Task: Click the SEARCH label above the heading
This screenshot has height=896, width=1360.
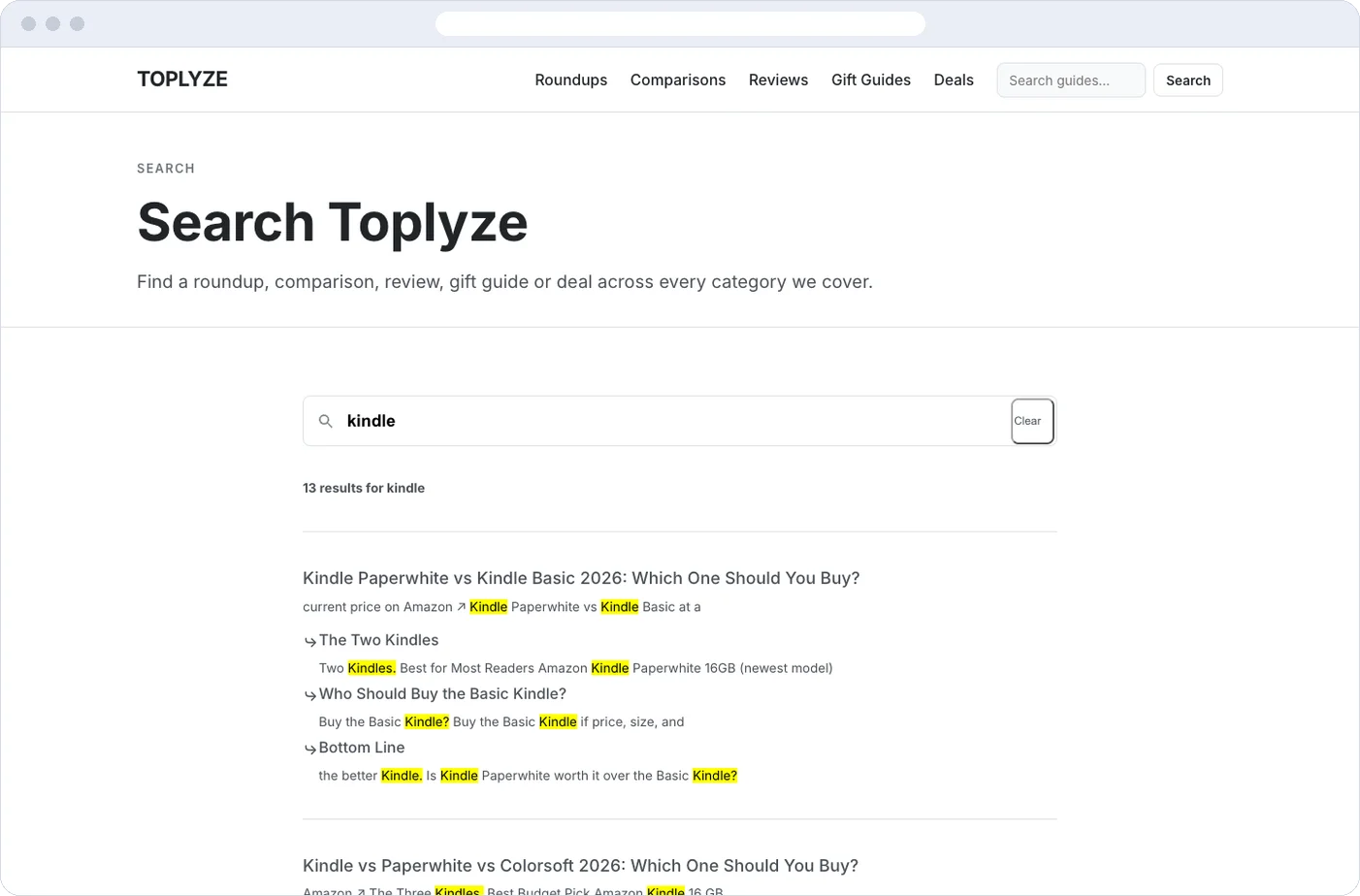Action: point(166,169)
